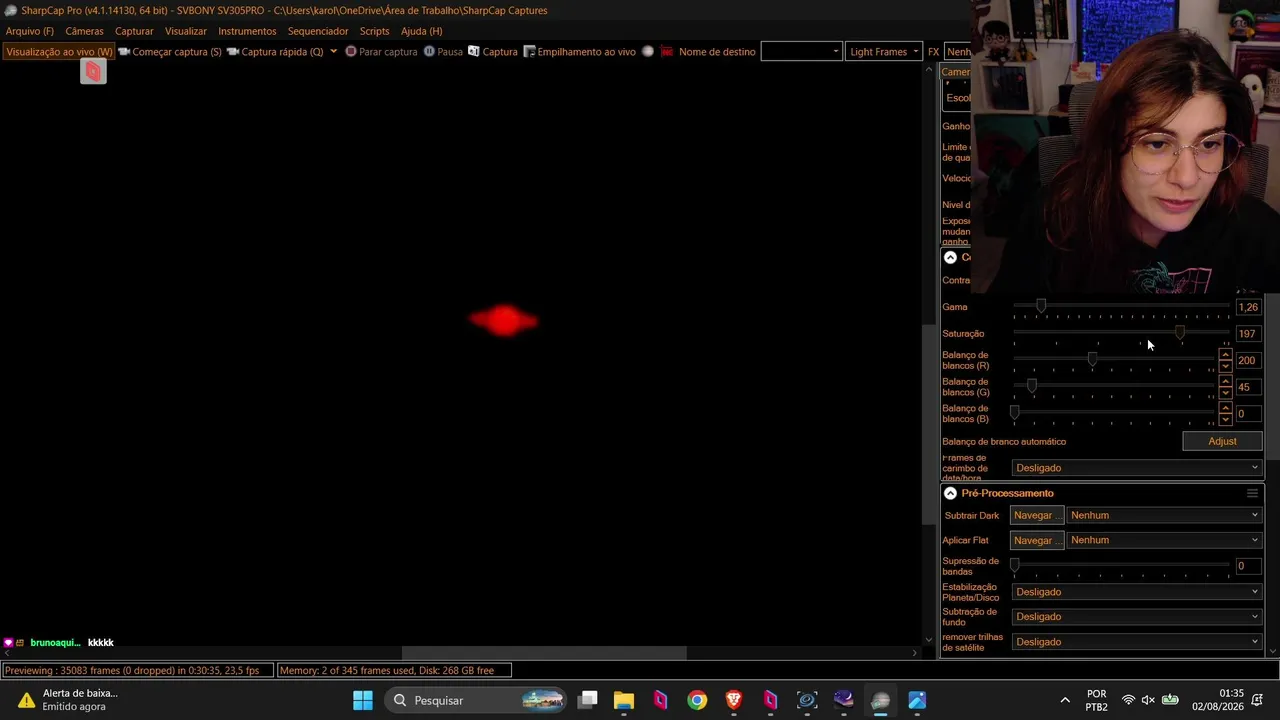This screenshot has height=720, width=1280.
Task: Open the Light Frames dropdown
Action: click(884, 52)
